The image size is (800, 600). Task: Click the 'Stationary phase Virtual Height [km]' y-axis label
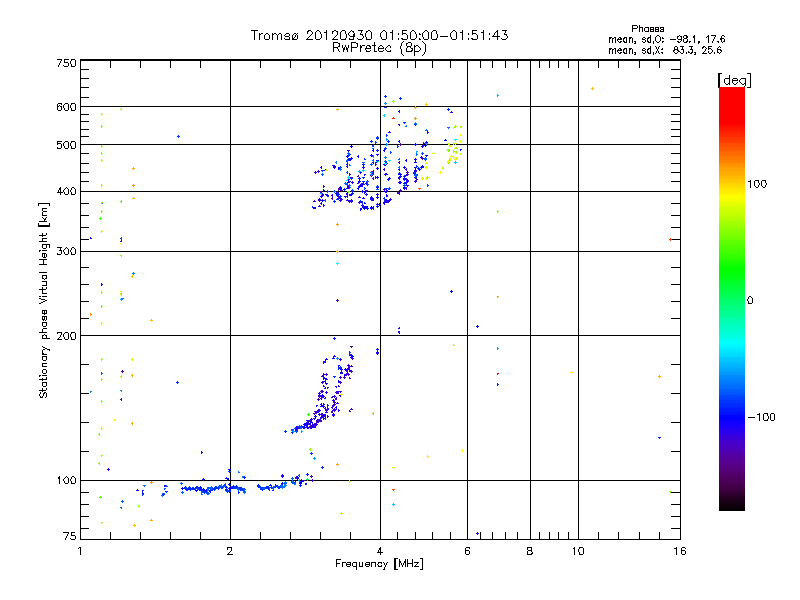point(44,301)
